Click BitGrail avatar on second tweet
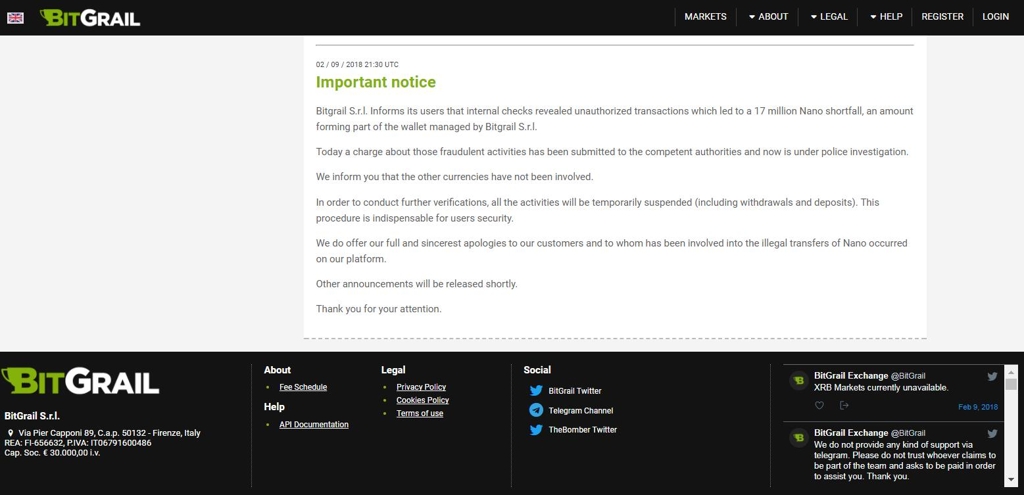The image size is (1024, 495). tap(799, 438)
